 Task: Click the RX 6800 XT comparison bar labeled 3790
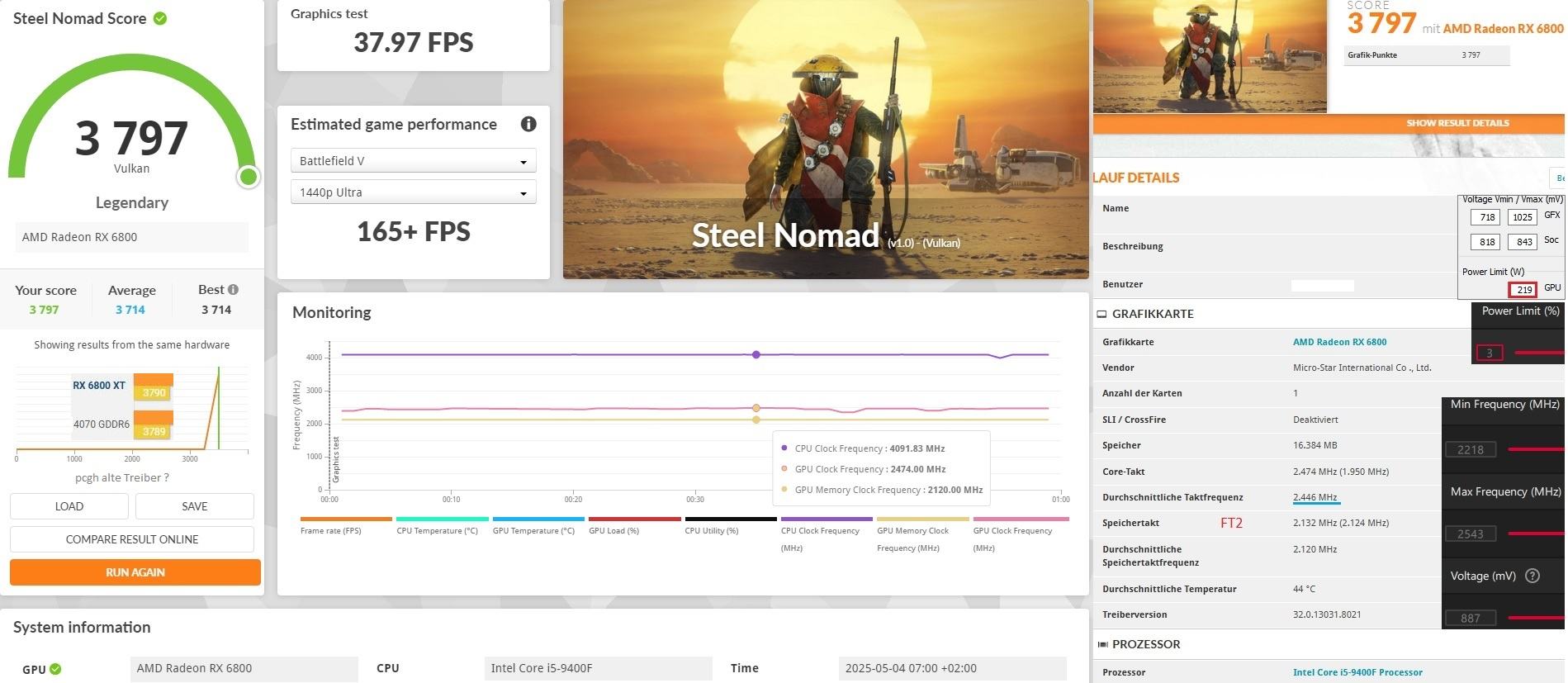coord(154,387)
